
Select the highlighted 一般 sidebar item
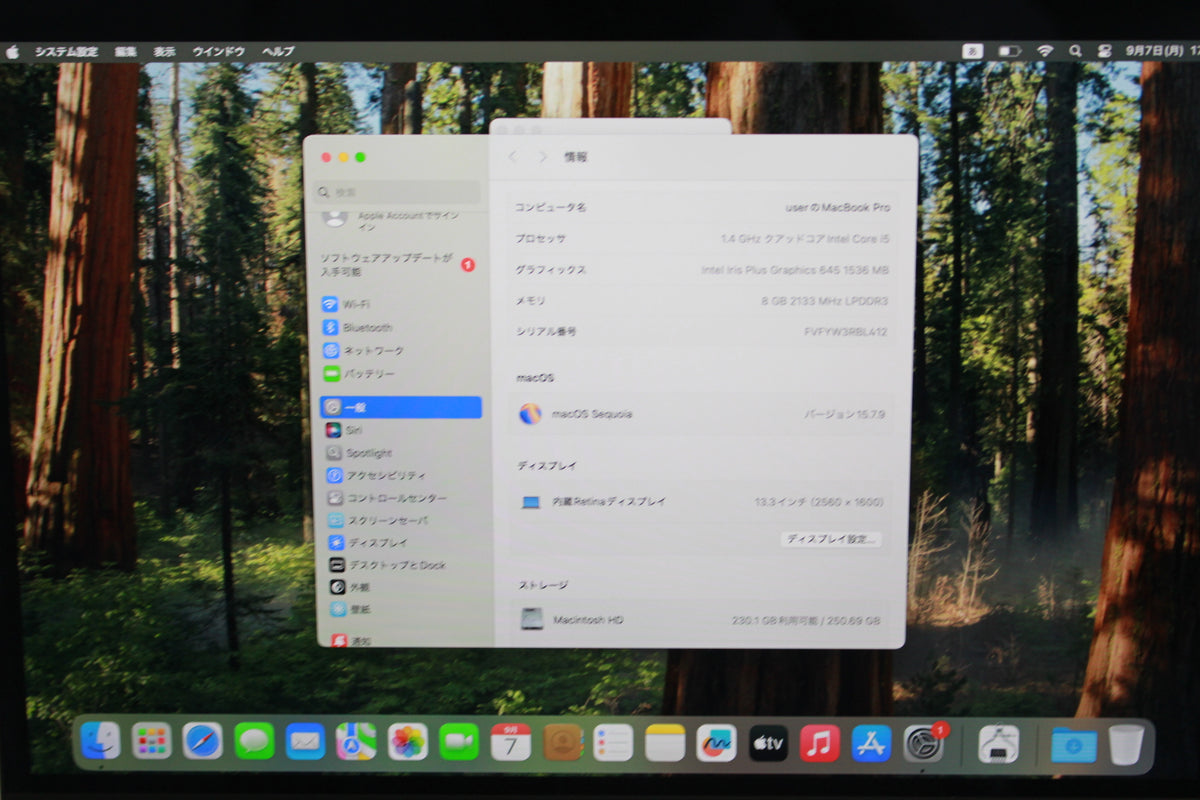(x=400, y=407)
